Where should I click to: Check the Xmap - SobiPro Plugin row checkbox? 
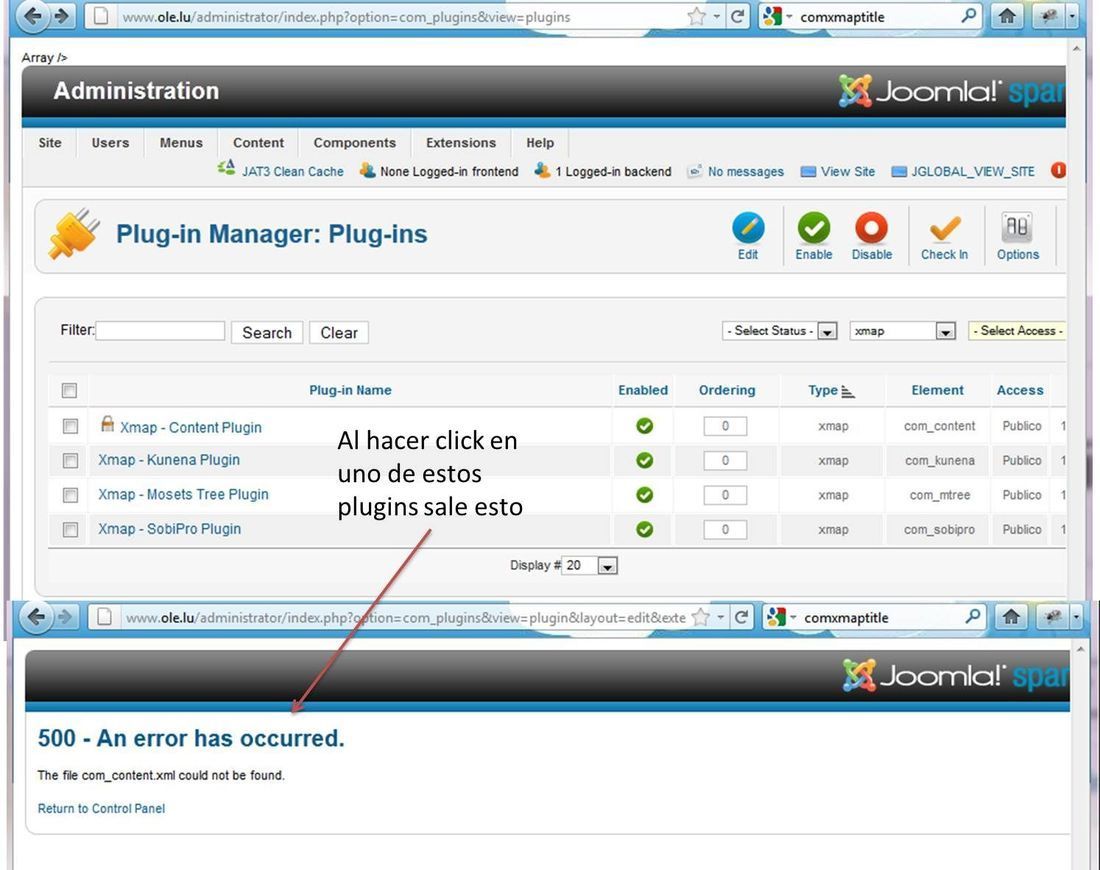(x=70, y=529)
